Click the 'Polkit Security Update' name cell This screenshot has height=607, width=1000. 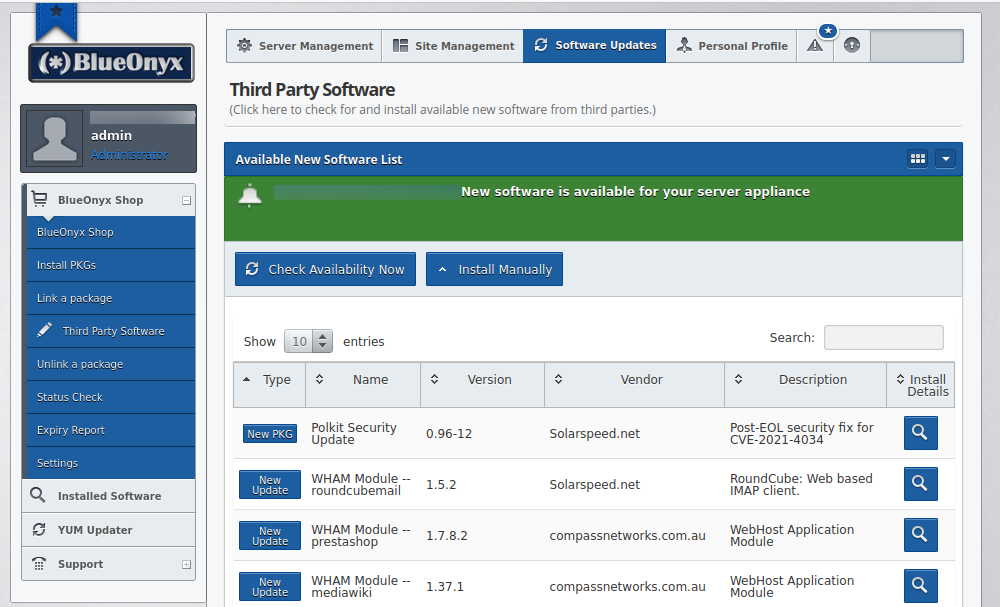click(354, 434)
